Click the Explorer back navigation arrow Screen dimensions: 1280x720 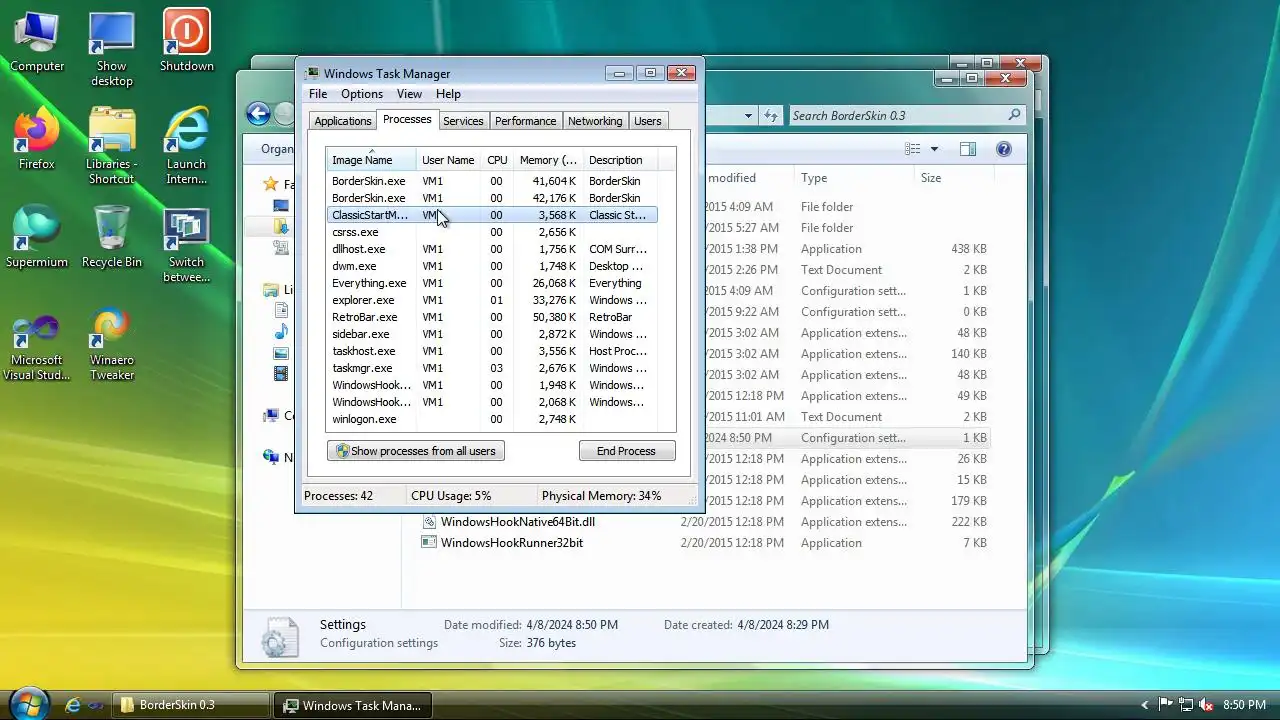(259, 114)
